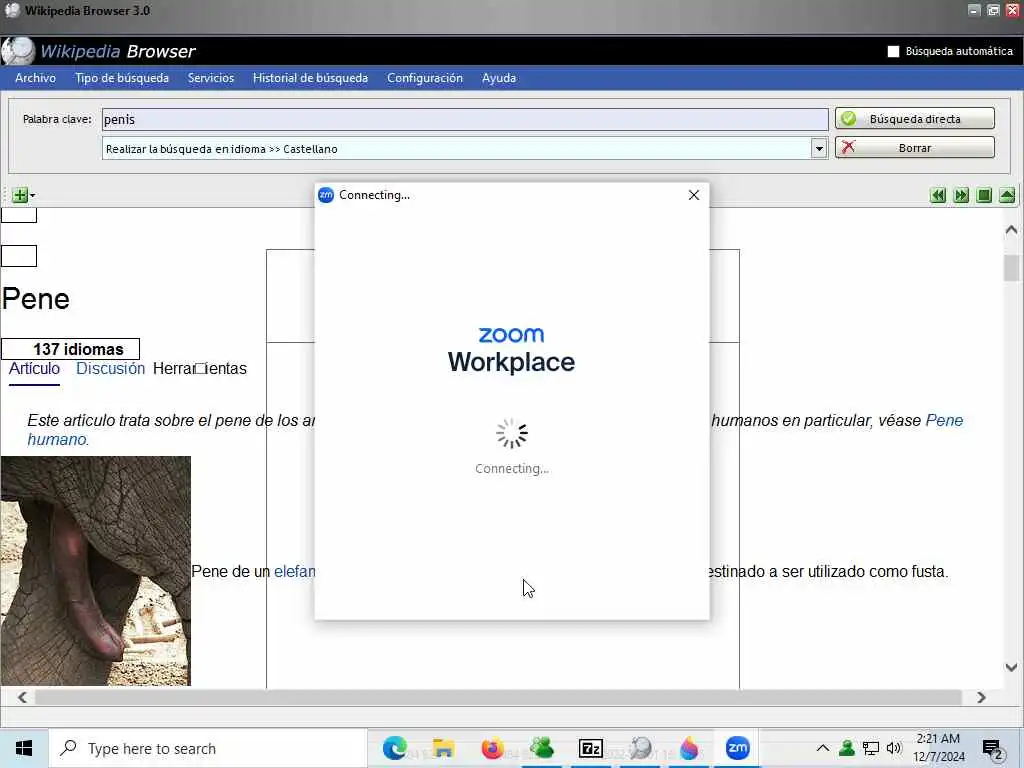This screenshot has height=768, width=1024.
Task: Enable the Búsqueda automática checkbox
Action: [893, 51]
